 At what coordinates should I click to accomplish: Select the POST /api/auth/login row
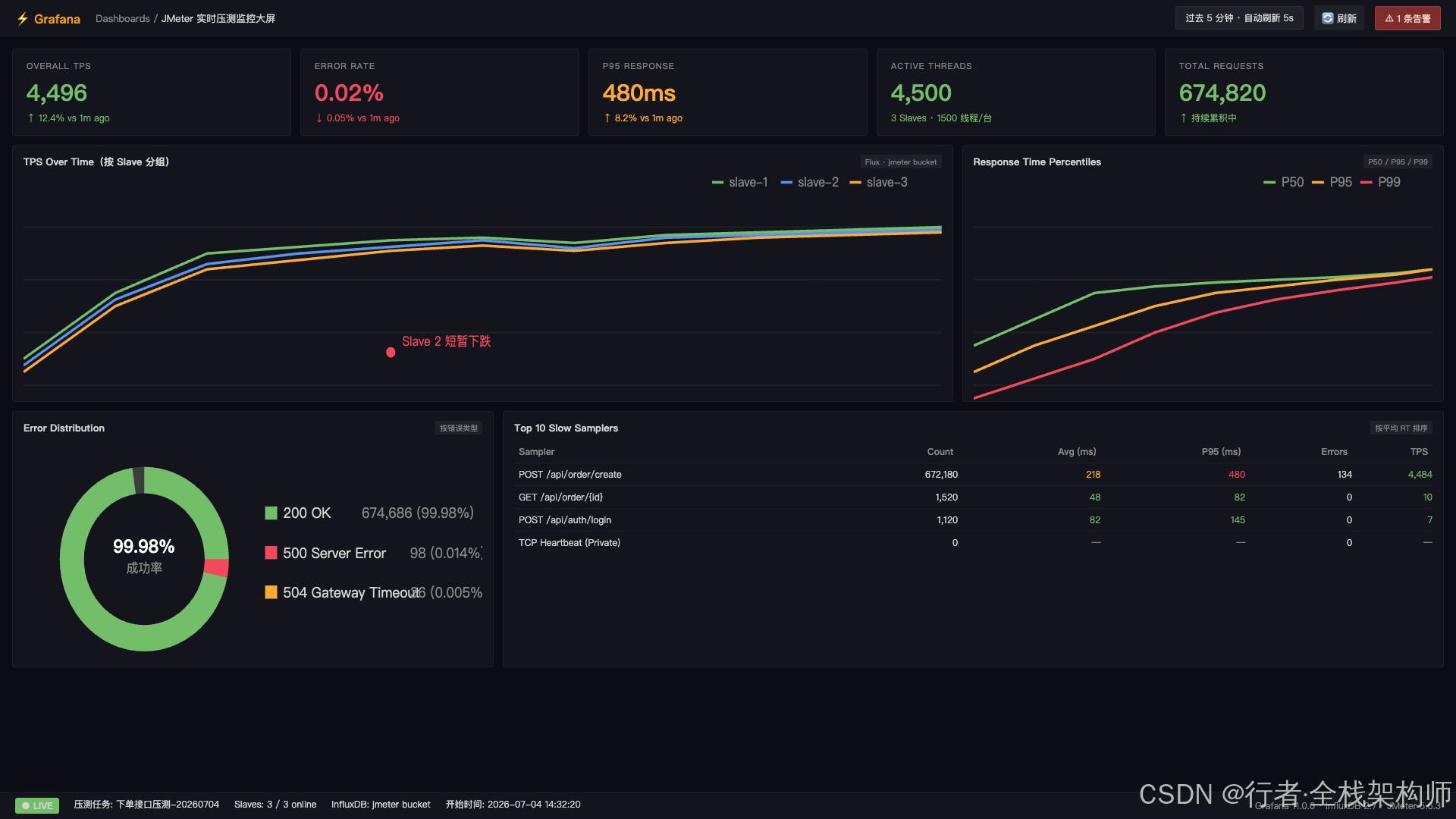[973, 520]
